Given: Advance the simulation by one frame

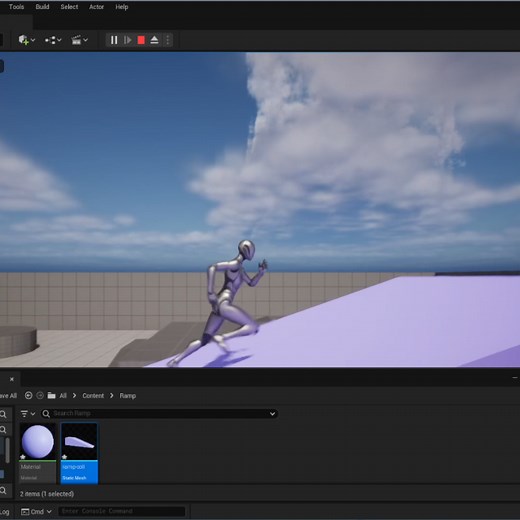Looking at the screenshot, I should coord(127,40).
